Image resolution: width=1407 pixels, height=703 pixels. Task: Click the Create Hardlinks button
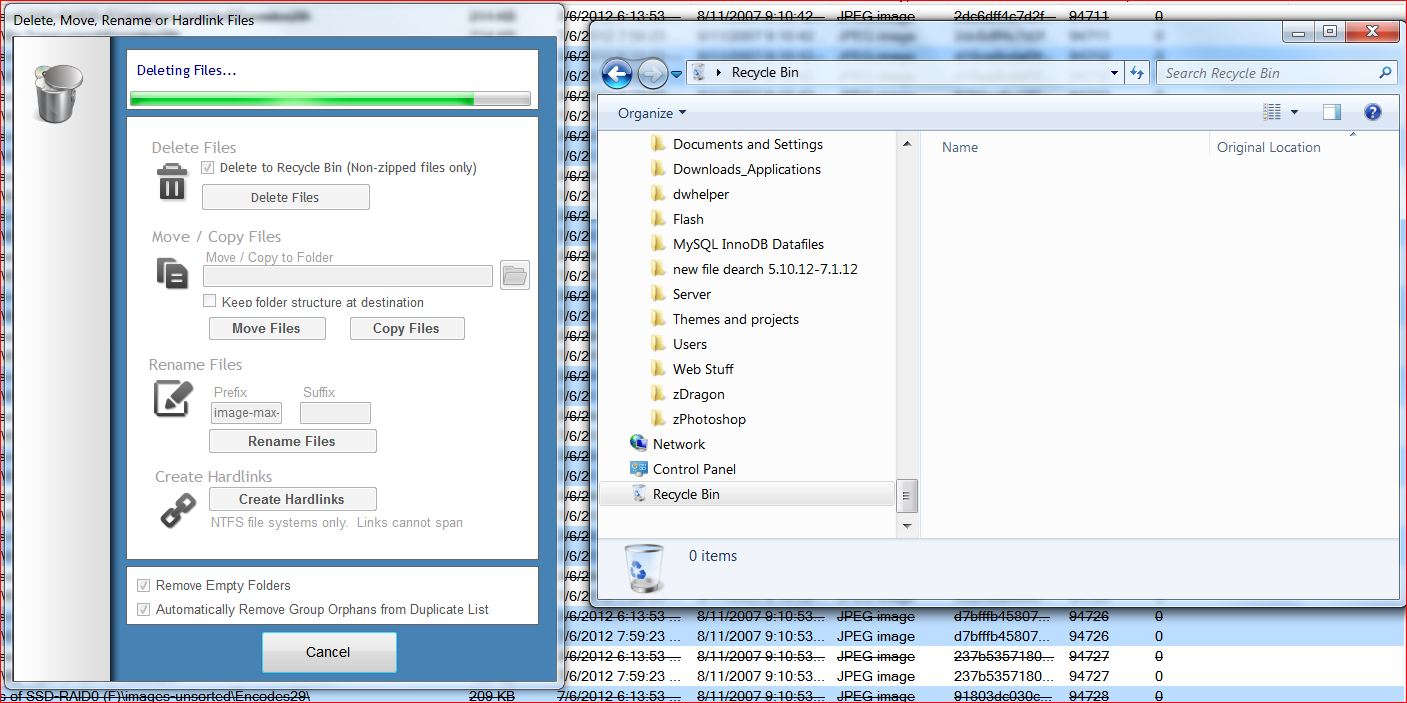click(x=292, y=499)
